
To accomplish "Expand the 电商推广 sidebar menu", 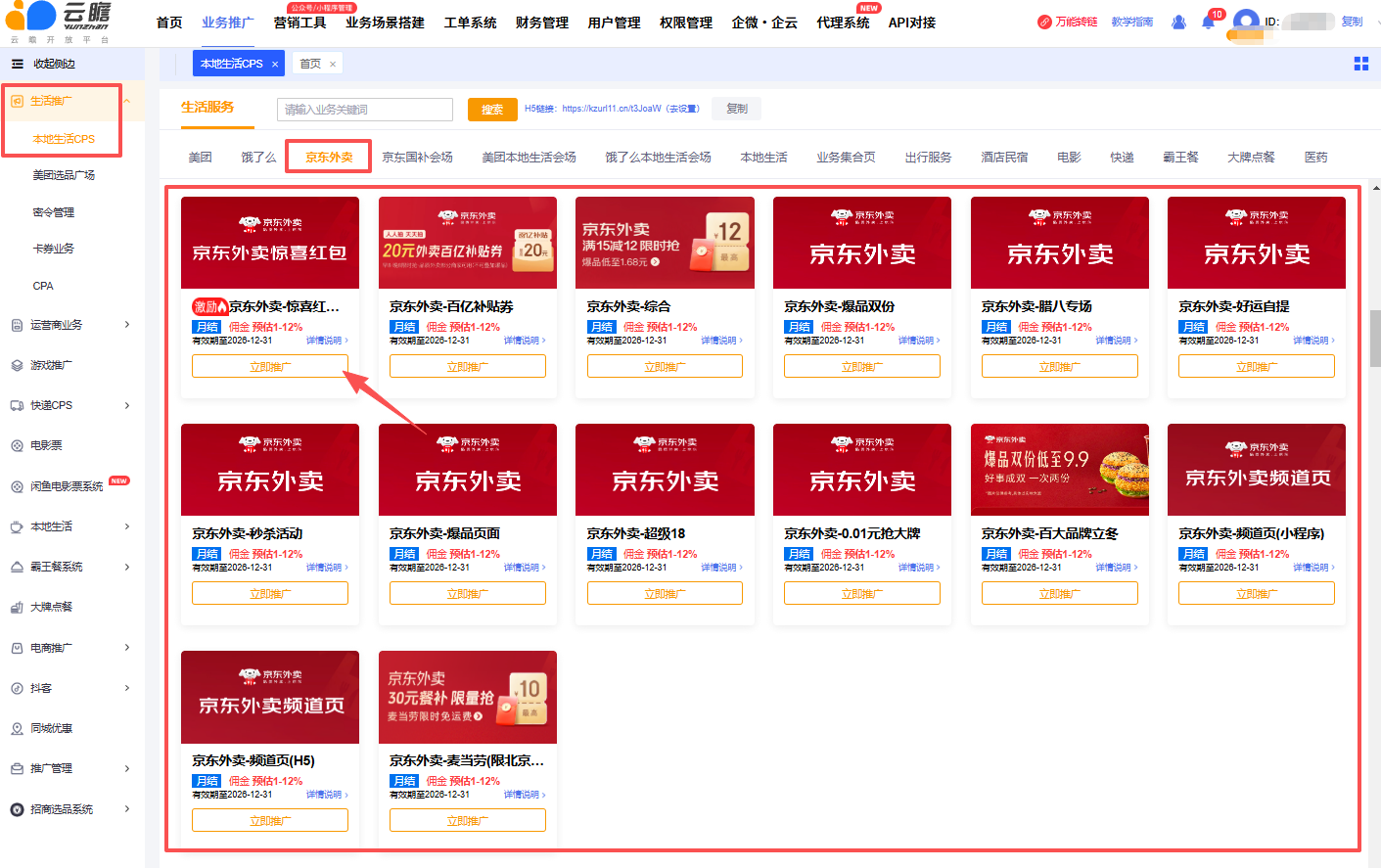I will (x=127, y=648).
